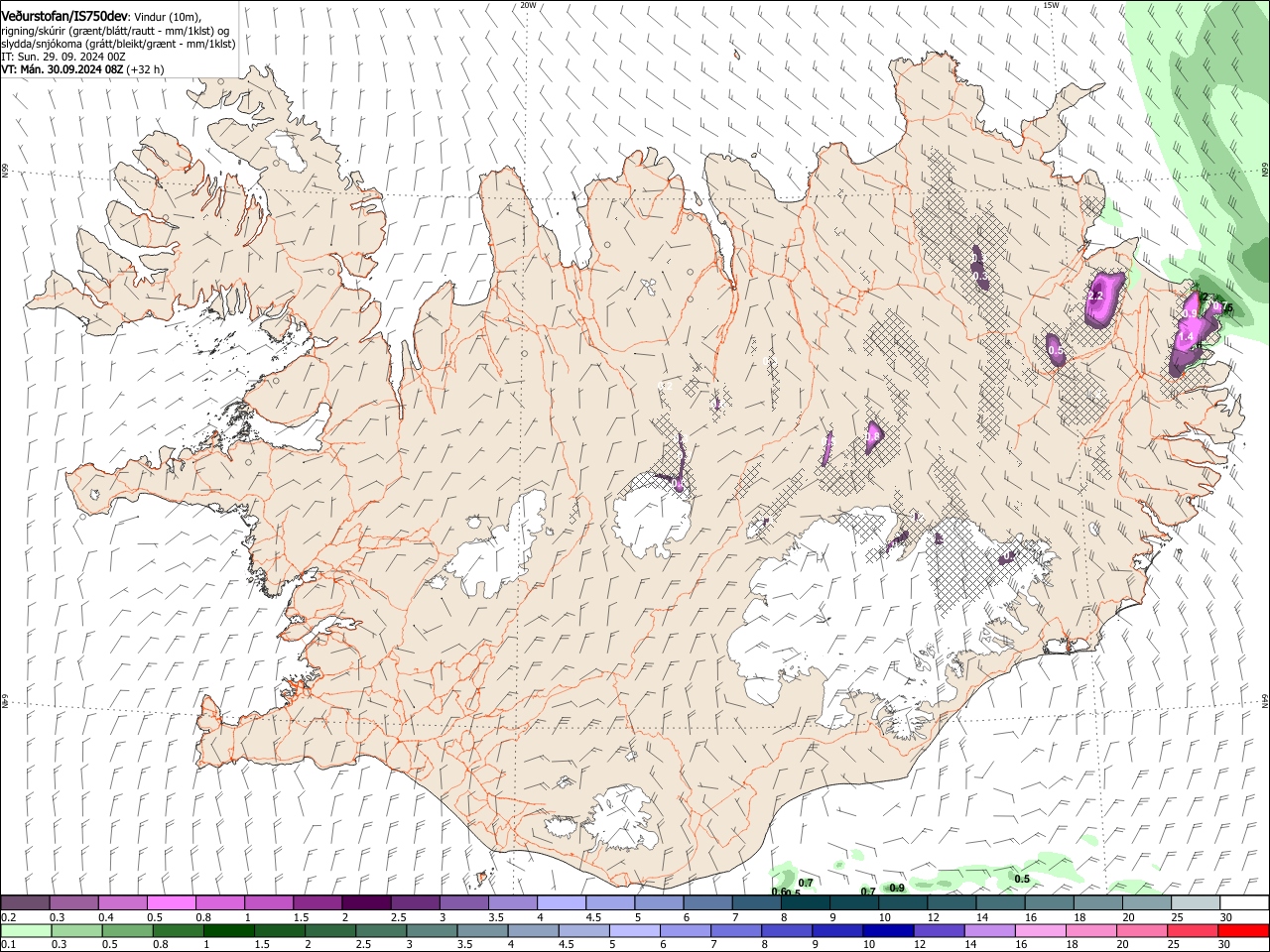Screen dimensions: 1270x952
Task: Pick the bright red 30 swatch in rain legend
Action: click(x=1244, y=930)
